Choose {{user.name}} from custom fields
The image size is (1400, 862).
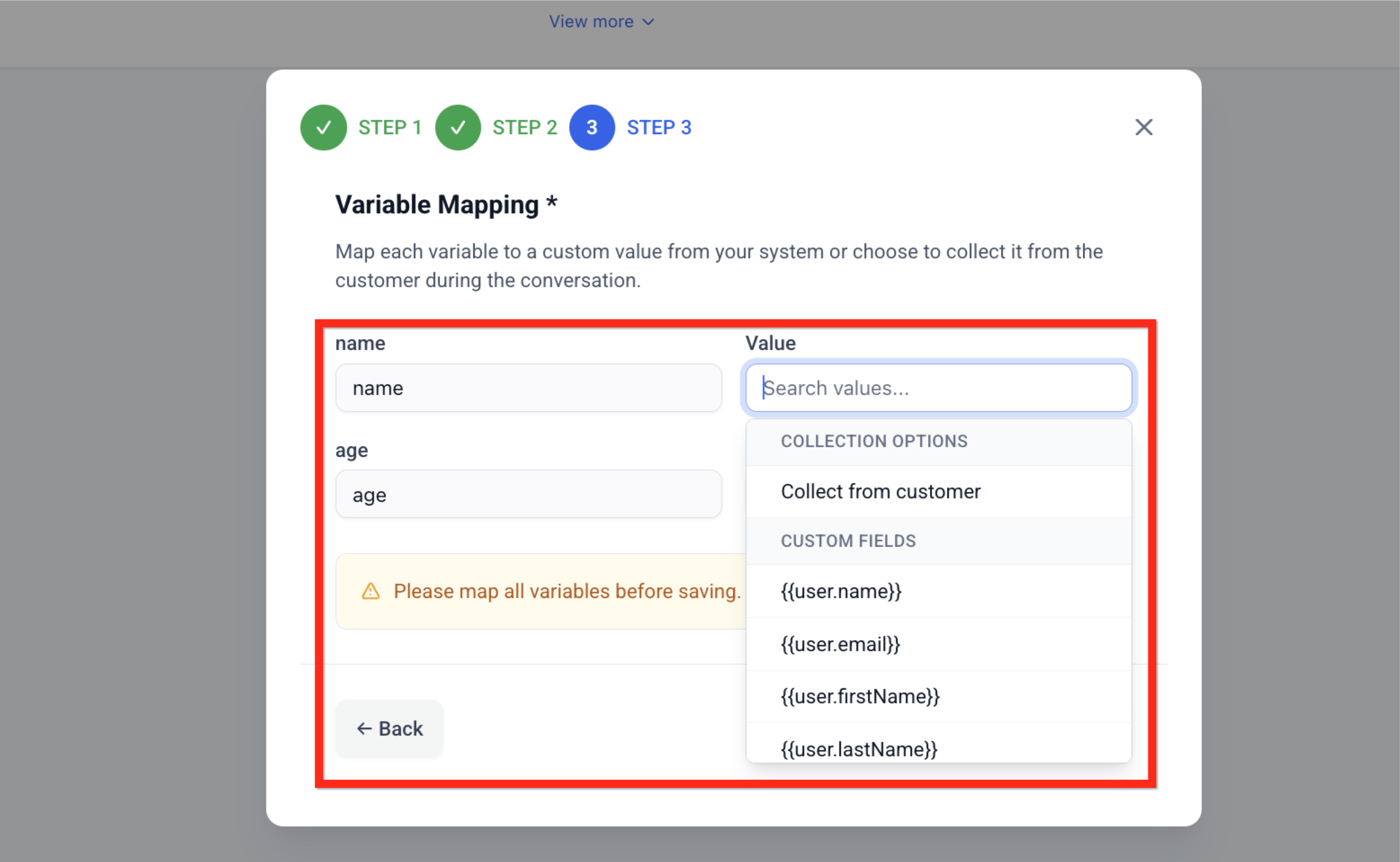pos(841,591)
